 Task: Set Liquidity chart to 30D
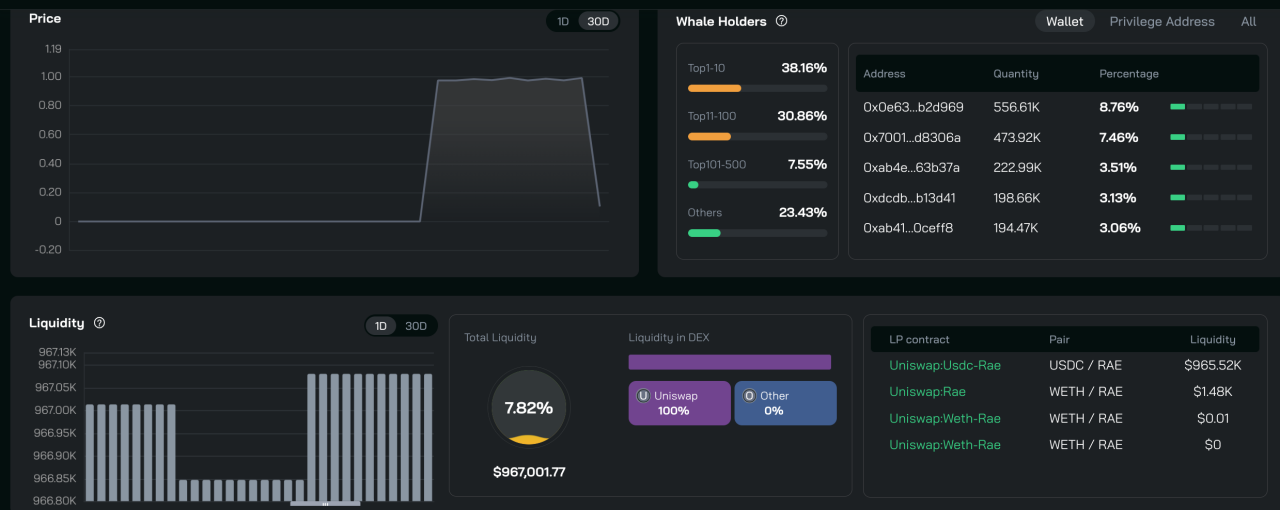[x=416, y=326]
